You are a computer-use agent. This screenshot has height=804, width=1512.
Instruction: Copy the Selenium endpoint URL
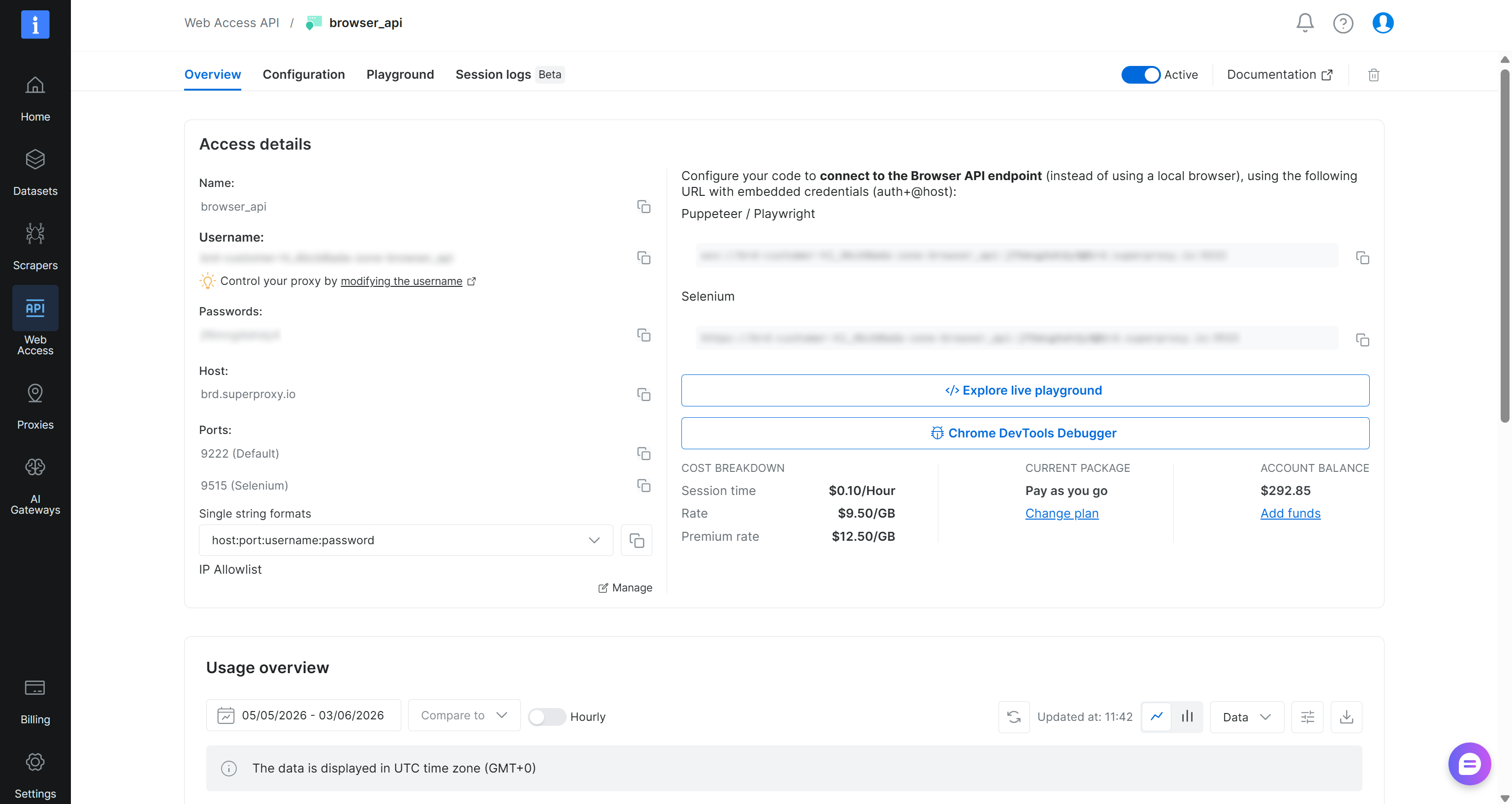click(1362, 340)
